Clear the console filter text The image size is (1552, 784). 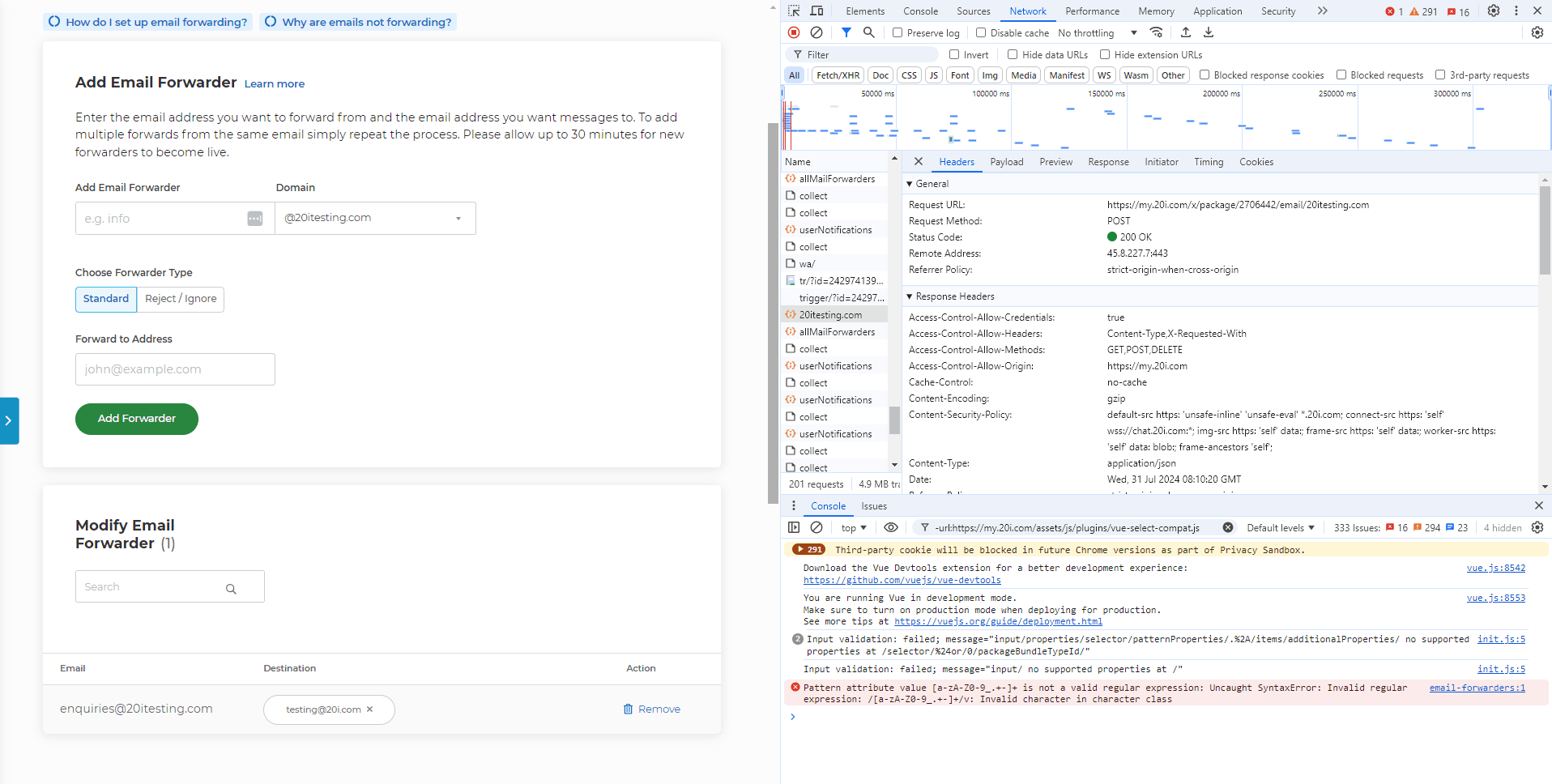1228,527
